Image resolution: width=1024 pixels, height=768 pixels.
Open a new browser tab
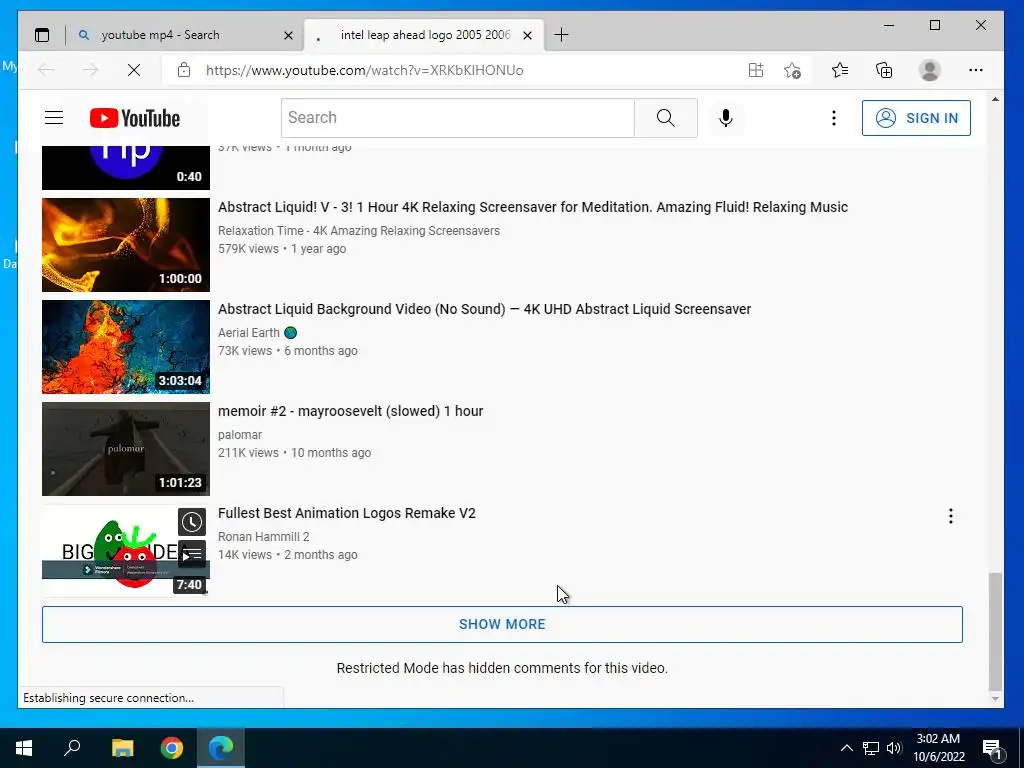561,35
